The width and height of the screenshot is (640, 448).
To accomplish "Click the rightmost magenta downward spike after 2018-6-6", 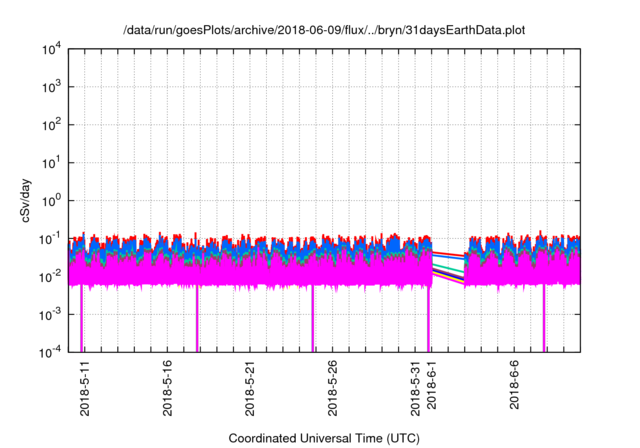I will pyautogui.click(x=544, y=320).
